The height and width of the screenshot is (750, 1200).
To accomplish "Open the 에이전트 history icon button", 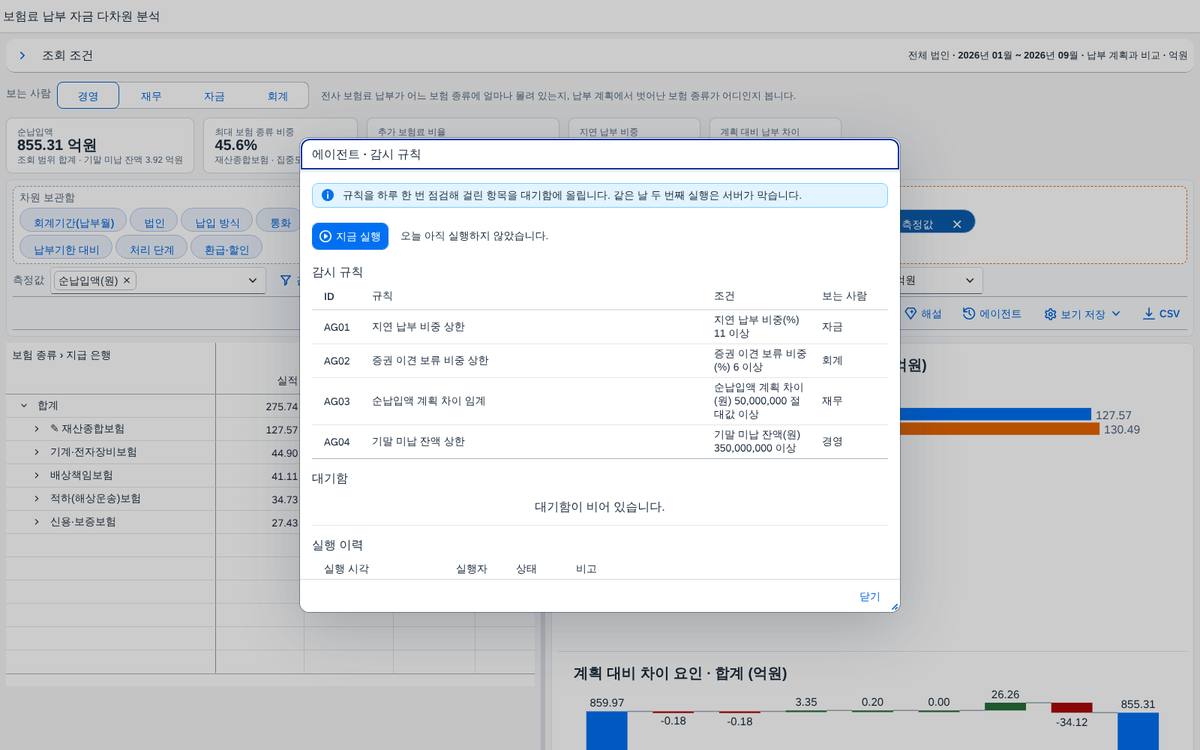I will [x=969, y=314].
